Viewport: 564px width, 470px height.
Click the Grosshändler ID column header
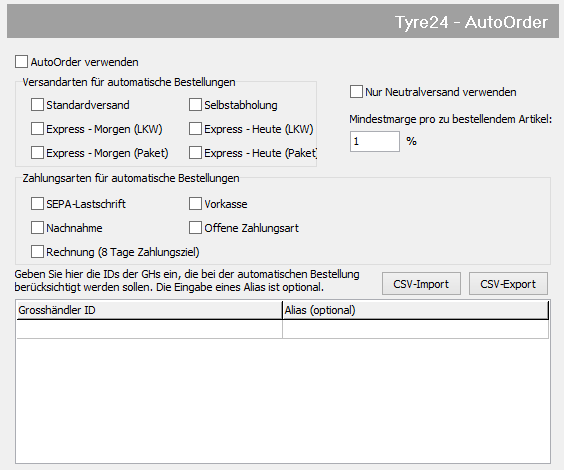150,310
